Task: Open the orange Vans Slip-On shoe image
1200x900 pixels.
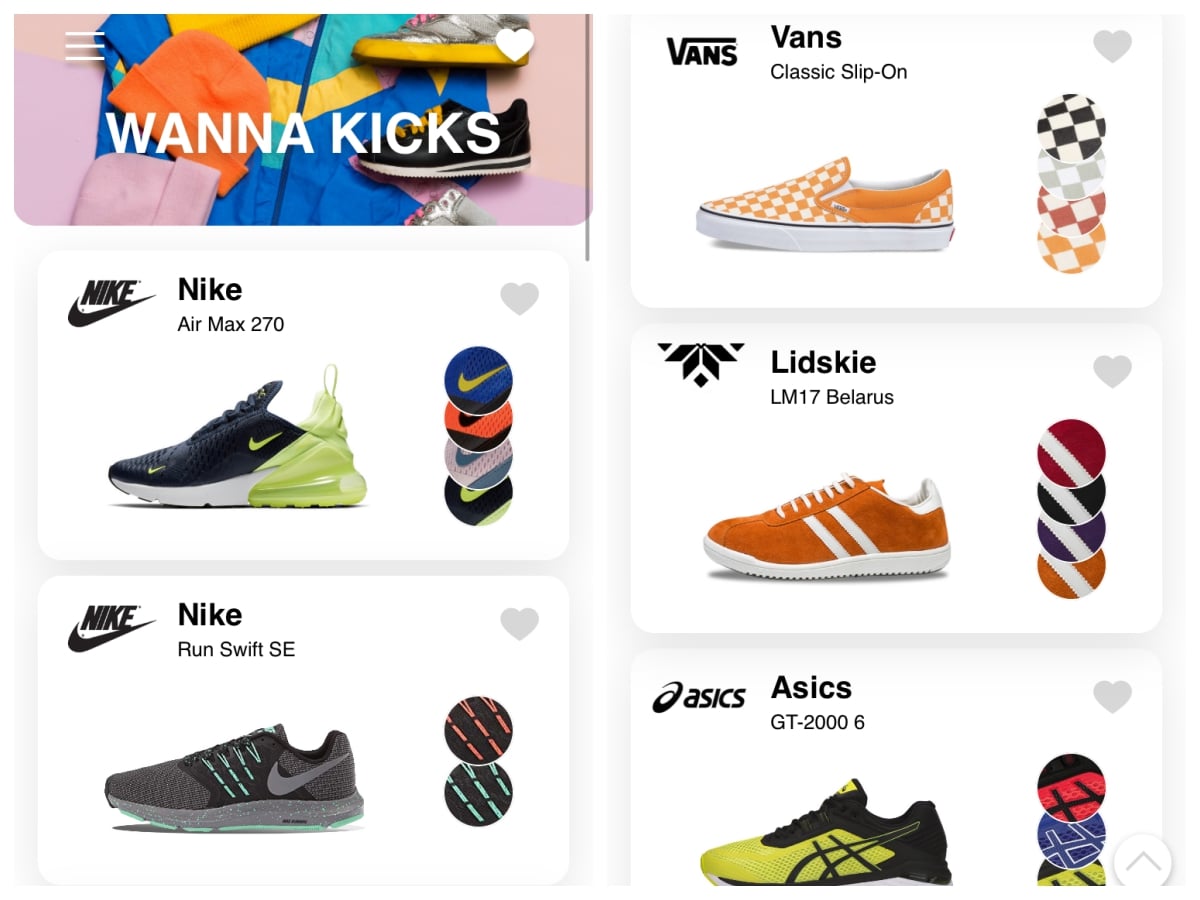Action: [x=825, y=204]
